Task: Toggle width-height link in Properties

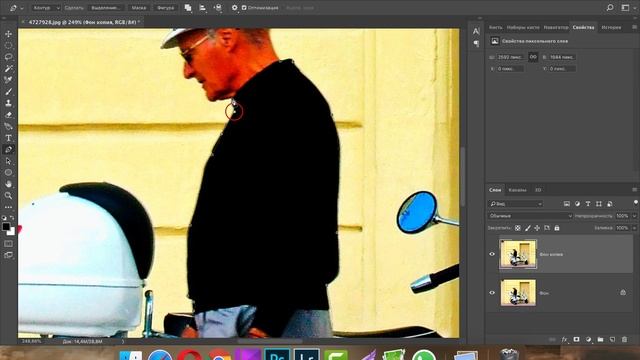Action: [533, 57]
